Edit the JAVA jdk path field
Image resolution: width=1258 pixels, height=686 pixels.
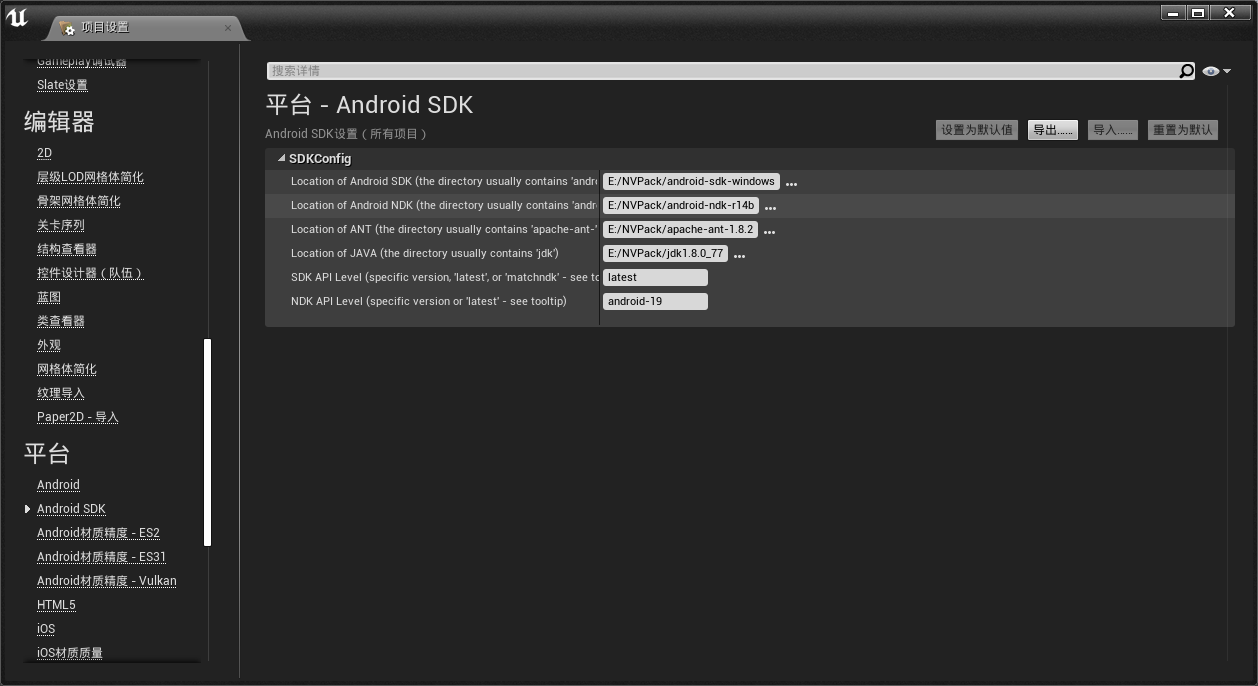point(665,253)
